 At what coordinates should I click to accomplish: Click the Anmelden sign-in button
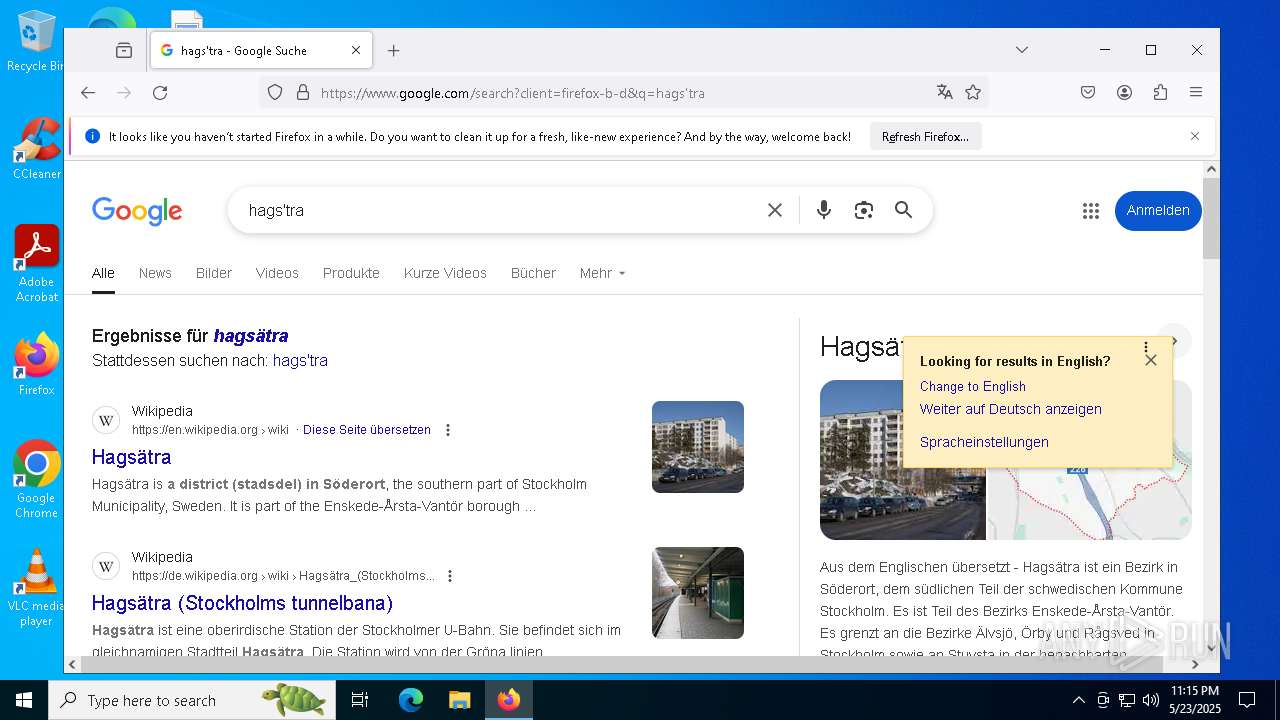[1158, 210]
